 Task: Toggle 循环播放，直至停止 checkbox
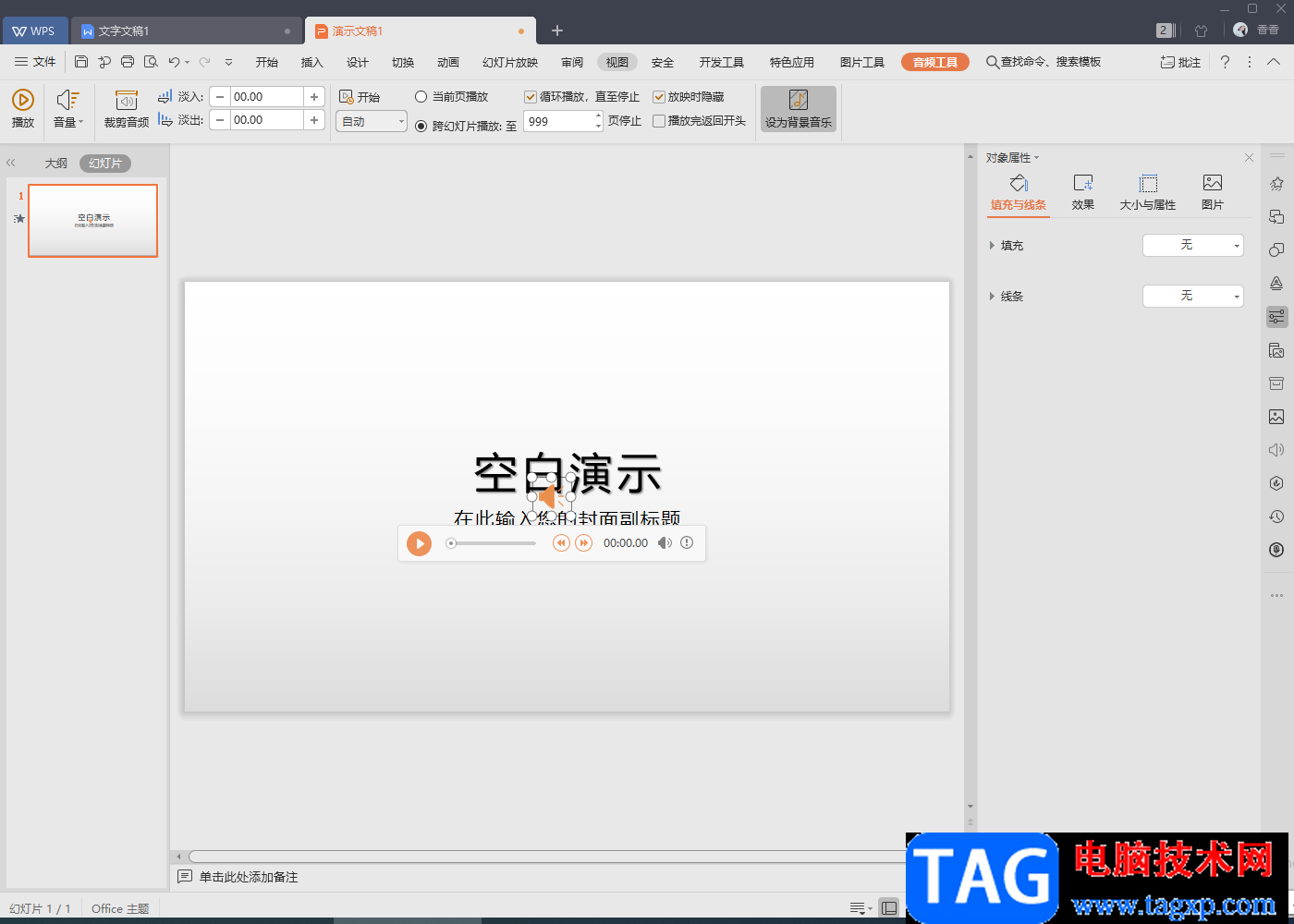tap(531, 96)
